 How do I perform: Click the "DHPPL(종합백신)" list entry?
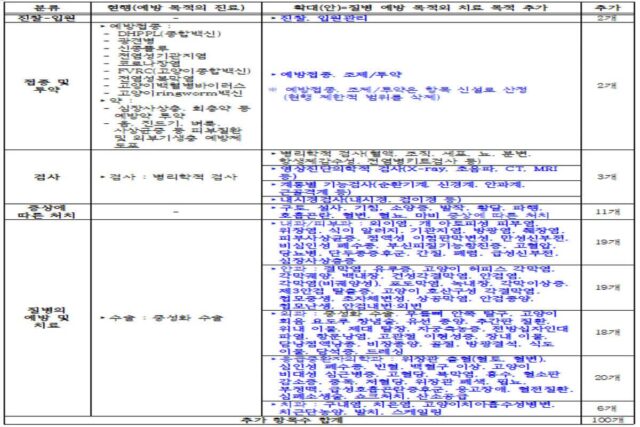[152, 41]
